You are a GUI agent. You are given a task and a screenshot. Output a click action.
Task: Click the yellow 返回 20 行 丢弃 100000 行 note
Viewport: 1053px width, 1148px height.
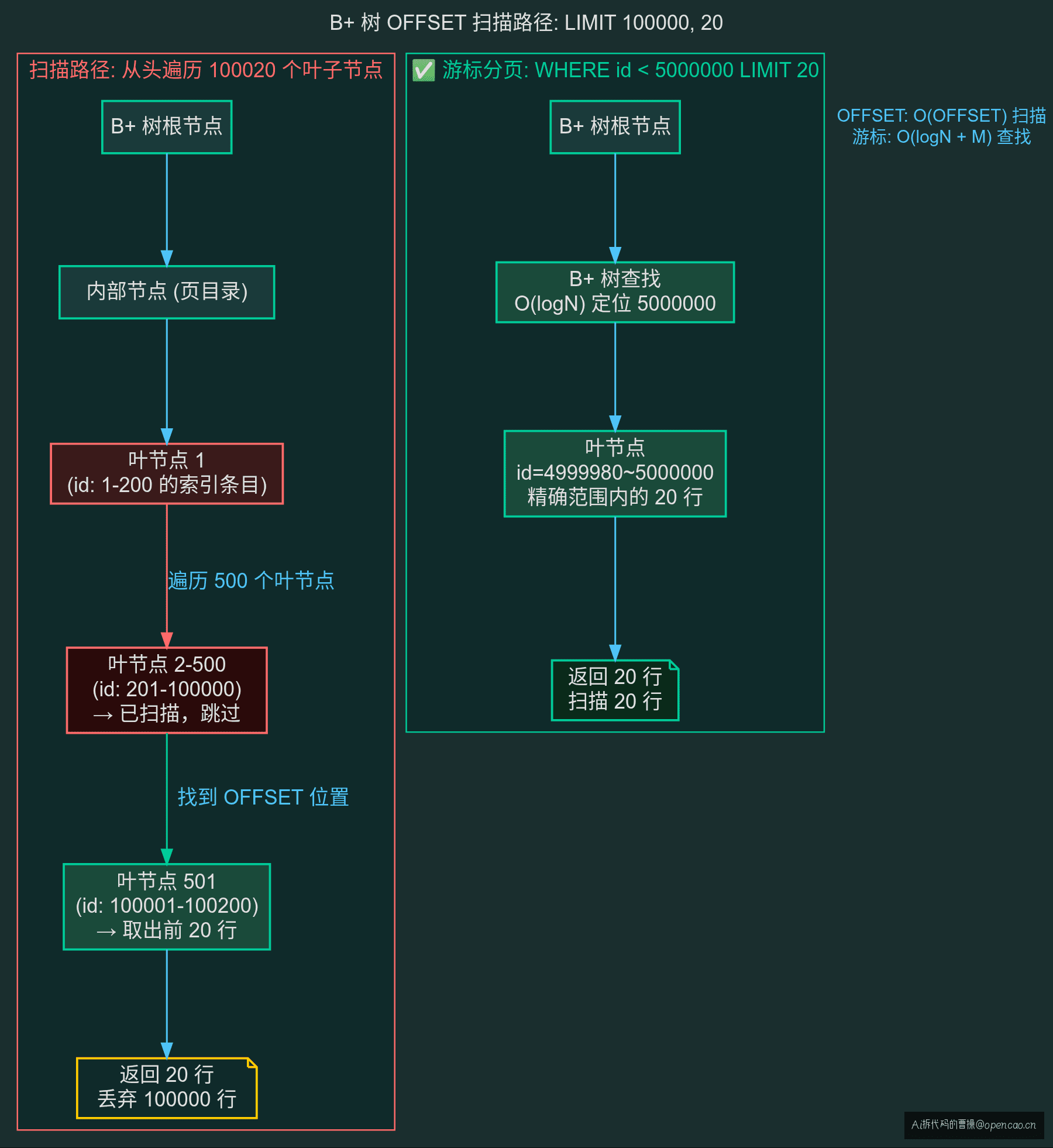[x=167, y=1088]
